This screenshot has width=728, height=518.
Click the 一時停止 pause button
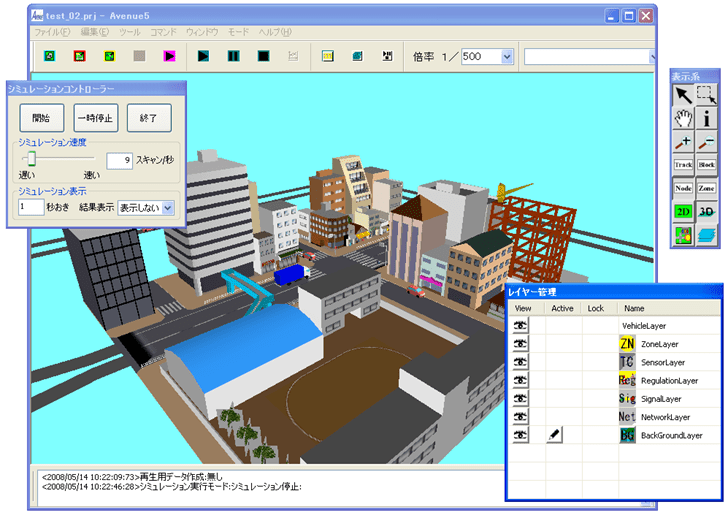(95, 118)
